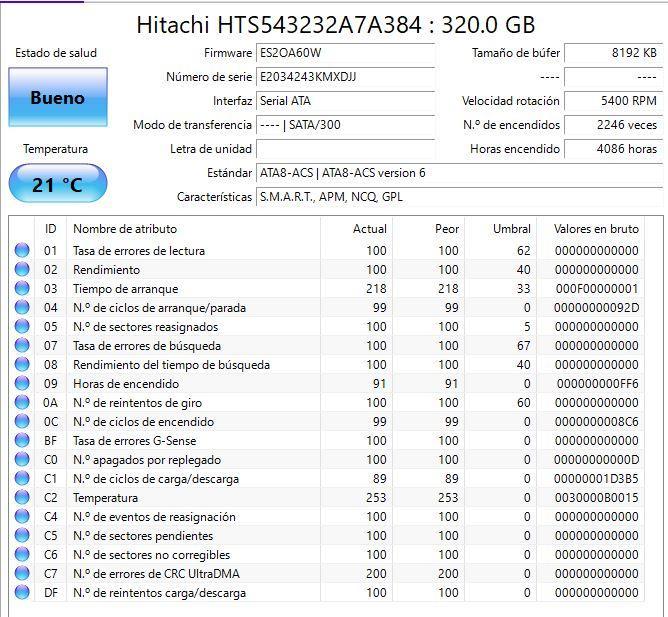Screen dimensions: 668x617
Task: Click the status orb for CRC UltraDMA errors
Action: coord(22,574)
